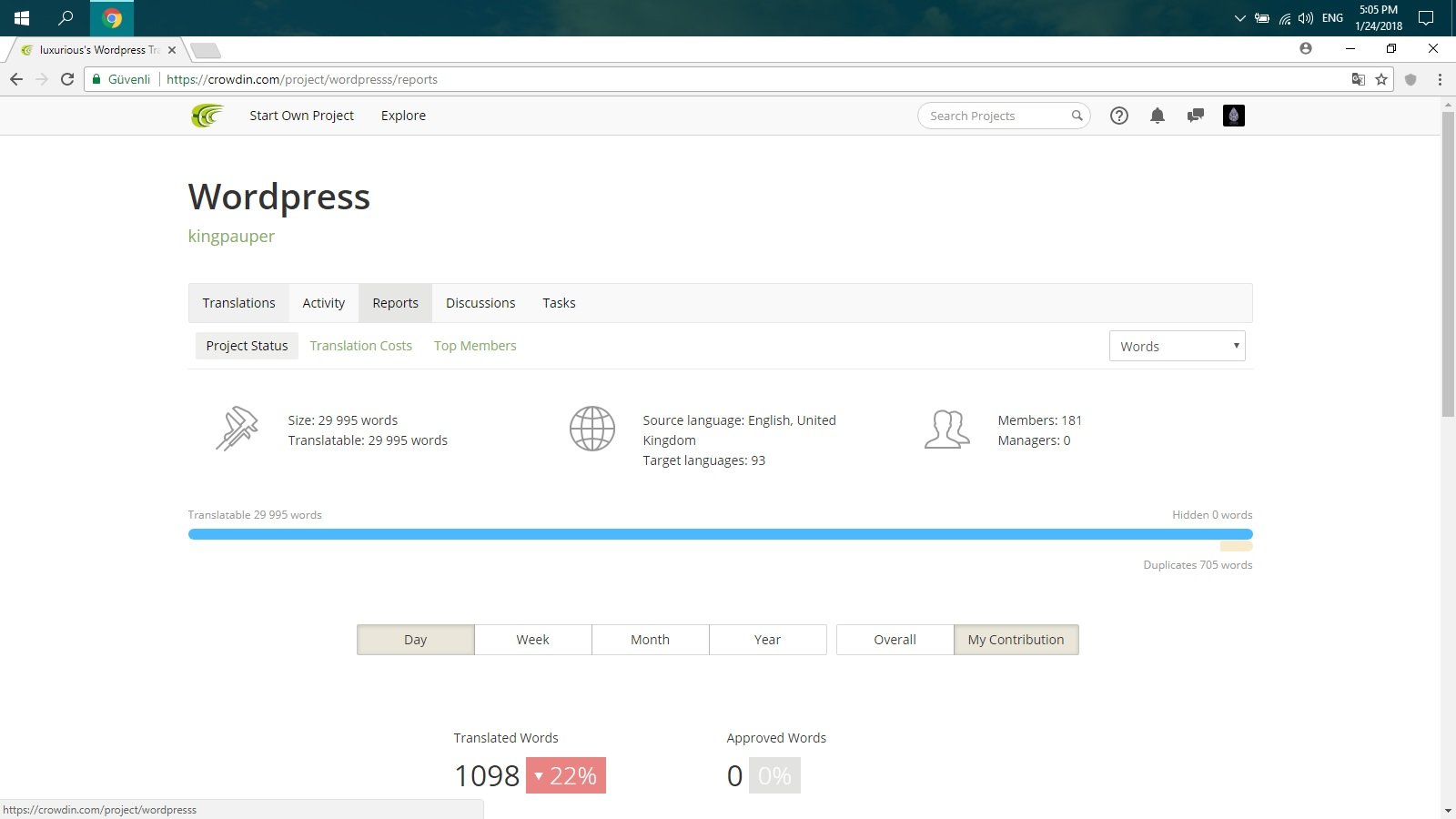This screenshot has width=1456, height=819.
Task: Open kingpauper owner profile link
Action: point(231,237)
